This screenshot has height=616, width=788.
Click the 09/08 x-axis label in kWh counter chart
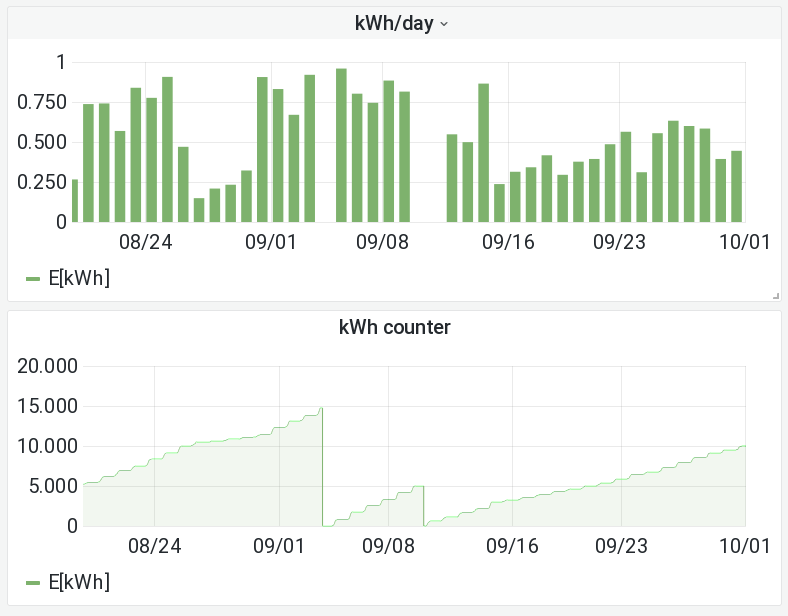pos(388,546)
